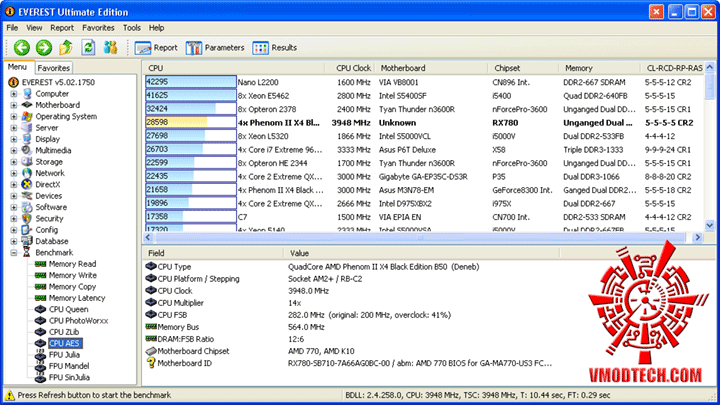Click the CPU Queen chip icon
This screenshot has height=405, width=720.
coord(40,309)
